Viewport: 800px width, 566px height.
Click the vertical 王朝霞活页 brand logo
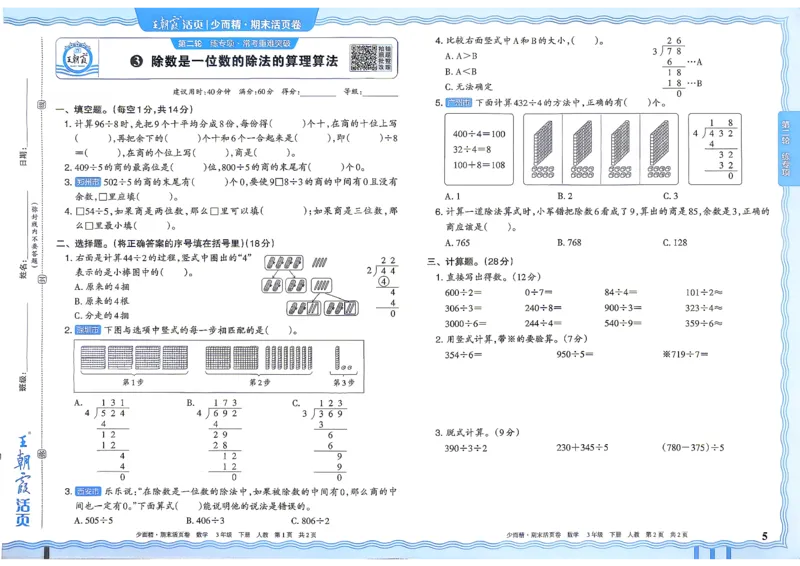(23, 480)
